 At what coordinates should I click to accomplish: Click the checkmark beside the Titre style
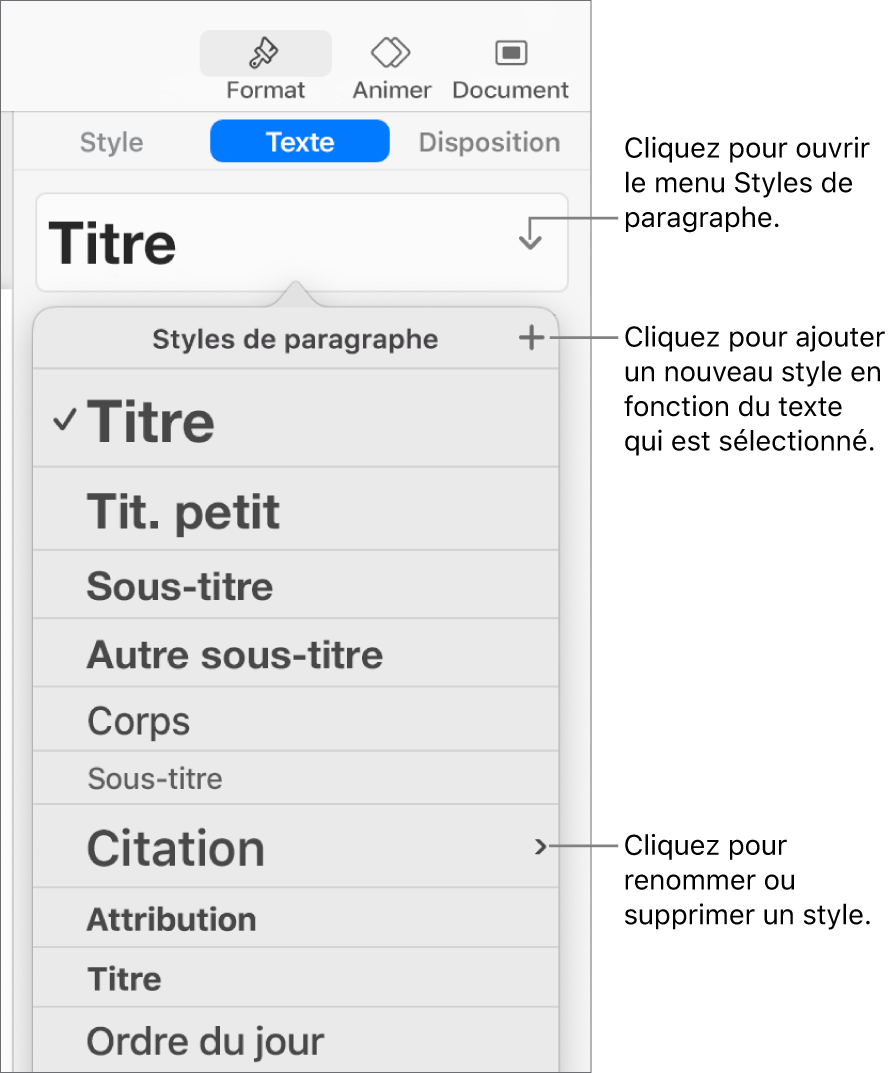(x=65, y=422)
